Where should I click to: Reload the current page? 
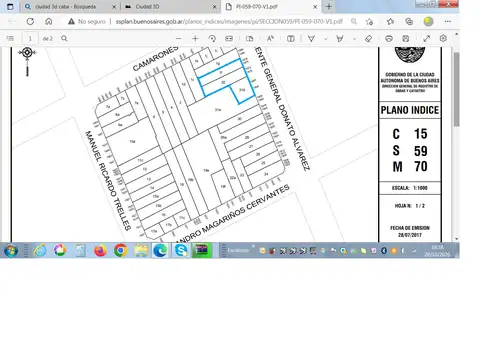pos(30,22)
